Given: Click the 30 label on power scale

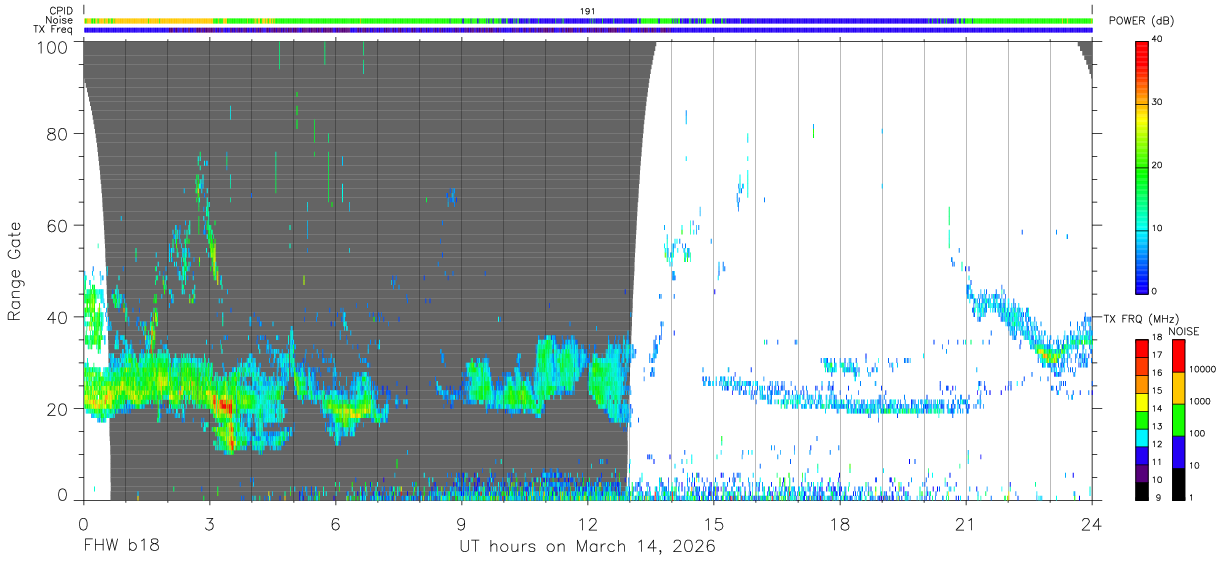Looking at the screenshot, I should click(1157, 102).
